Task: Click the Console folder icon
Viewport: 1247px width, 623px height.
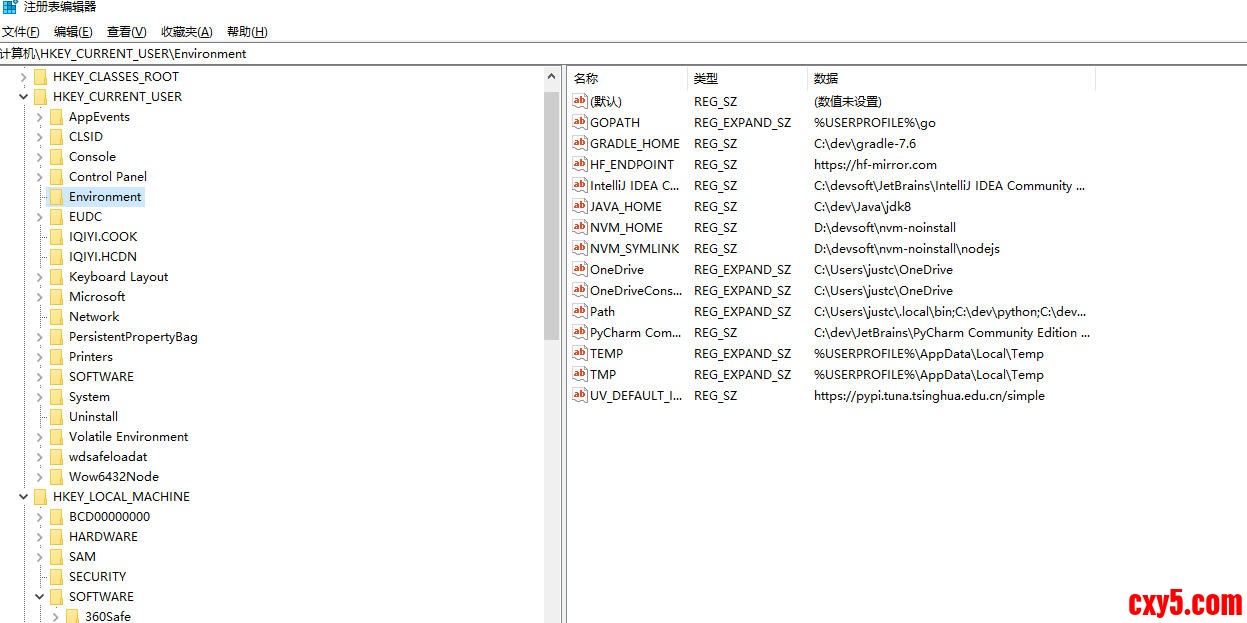Action: point(56,157)
